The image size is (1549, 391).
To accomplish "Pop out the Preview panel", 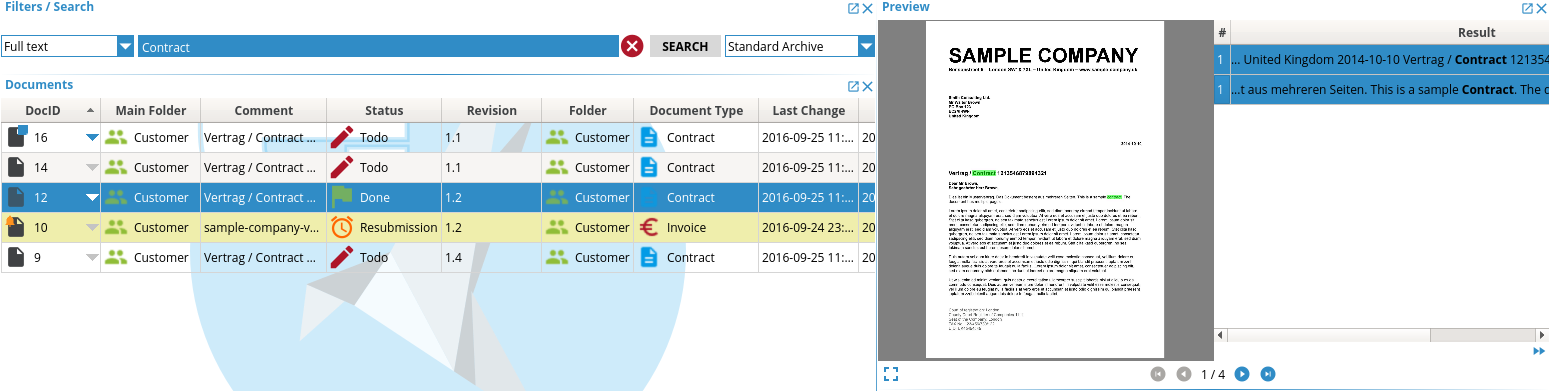I will click(1527, 8).
